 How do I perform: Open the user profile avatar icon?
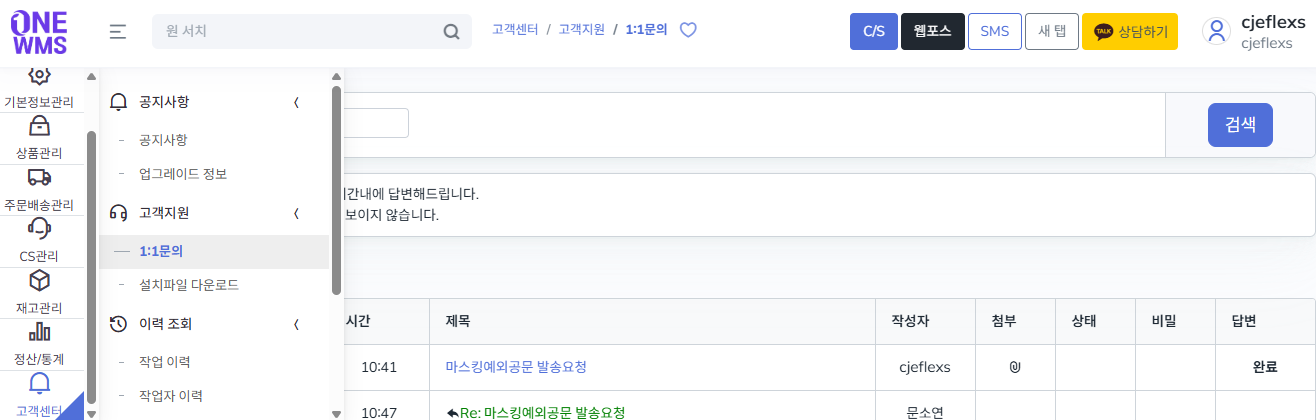(x=1217, y=31)
